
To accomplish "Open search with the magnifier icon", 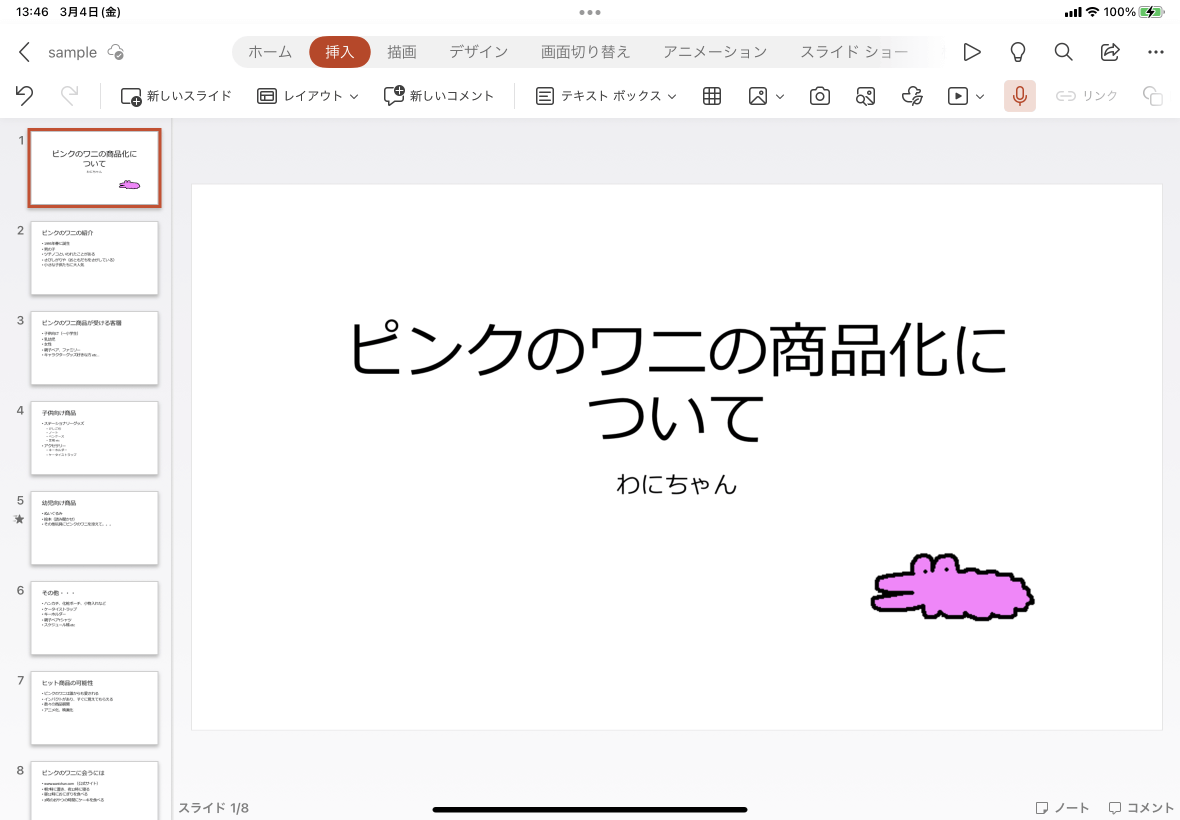I will tap(1063, 52).
